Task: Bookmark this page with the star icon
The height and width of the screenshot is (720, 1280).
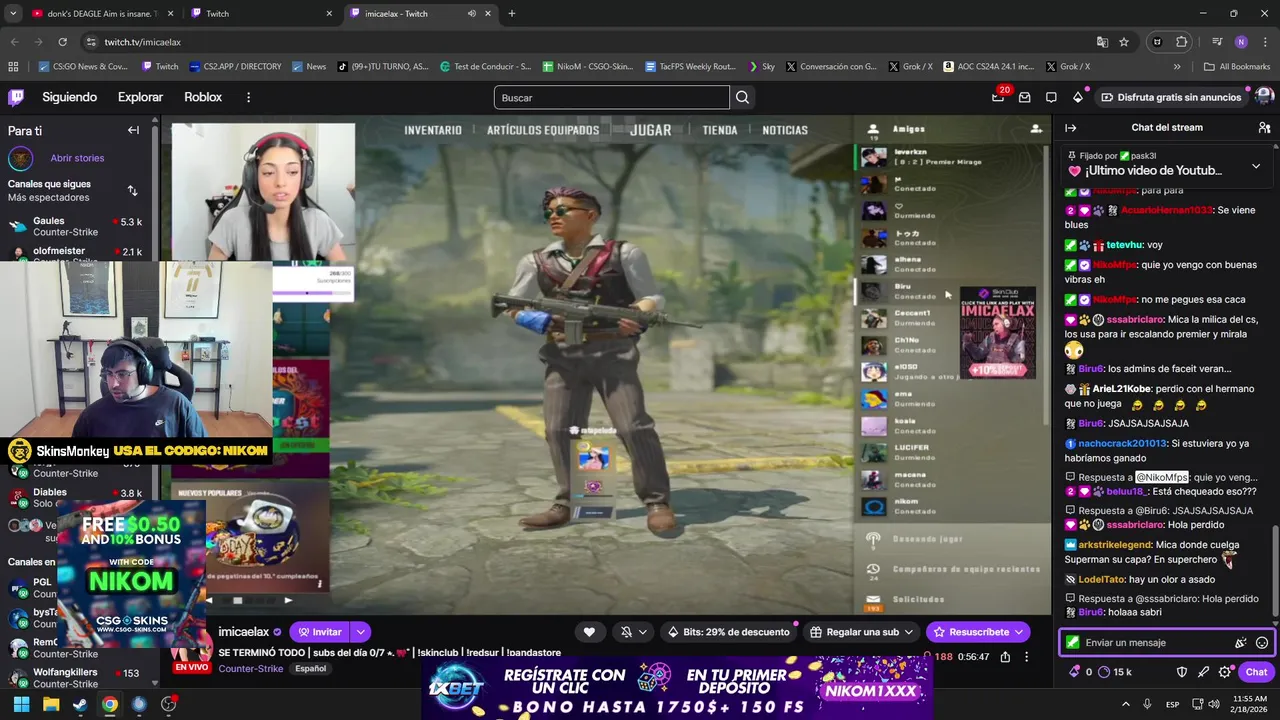Action: click(1124, 42)
